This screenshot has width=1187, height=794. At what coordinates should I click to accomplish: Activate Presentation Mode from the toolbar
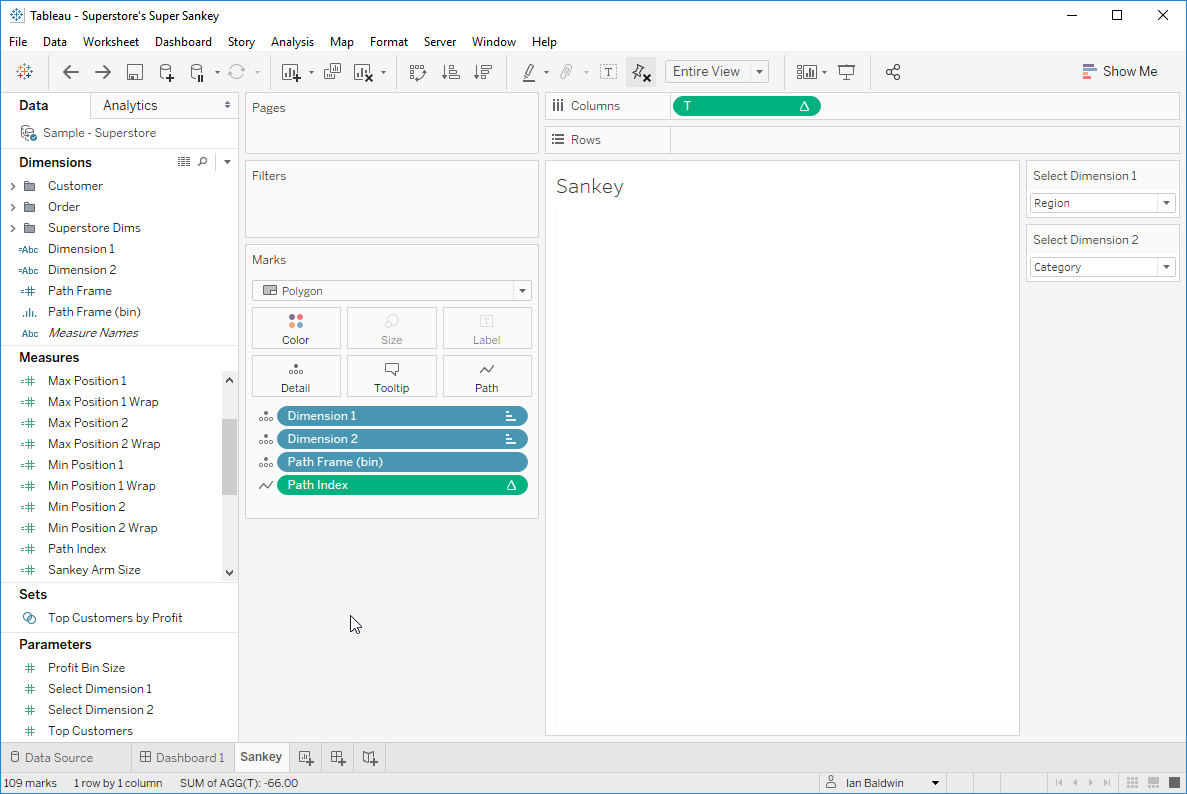[846, 72]
